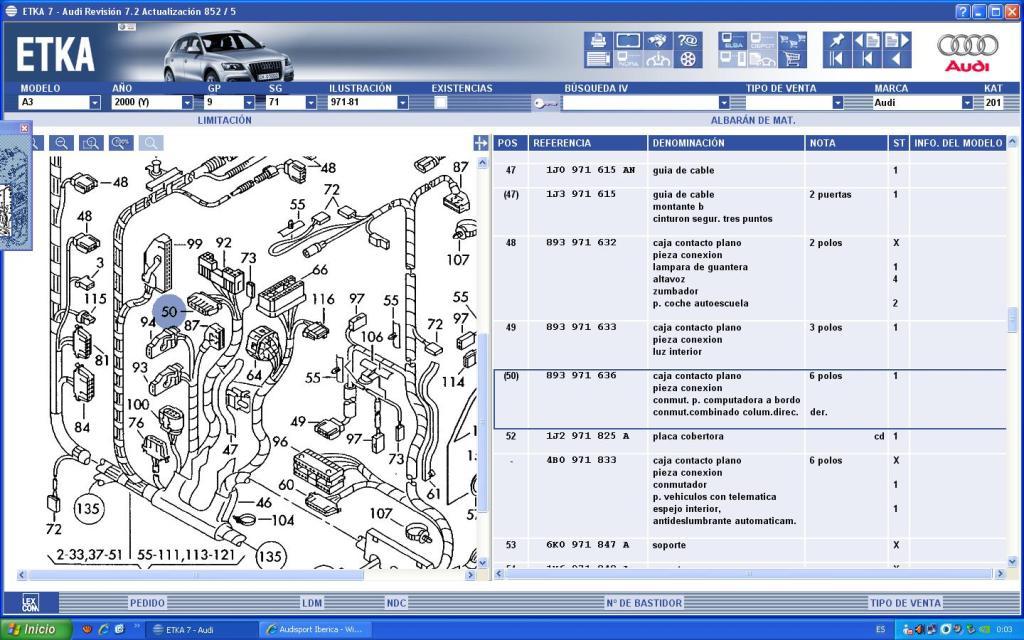Click Nº DE BASTIDOR in bottom bar
1024x640 pixels.
(x=644, y=603)
